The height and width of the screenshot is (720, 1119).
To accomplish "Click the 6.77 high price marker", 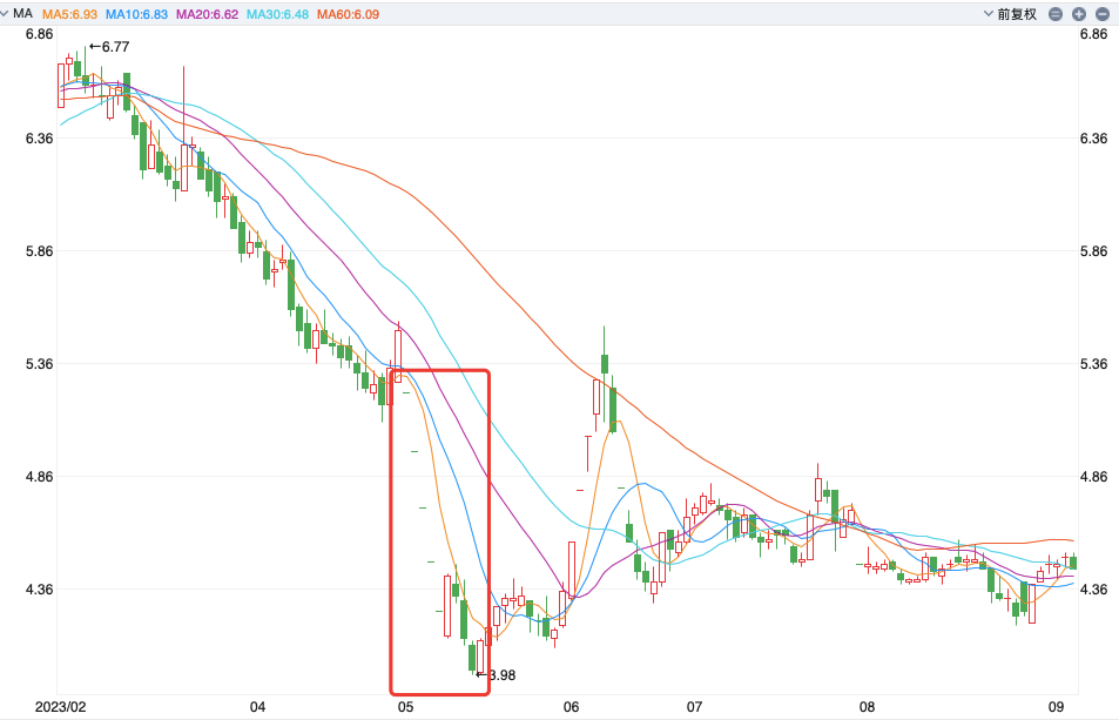I will (x=109, y=46).
